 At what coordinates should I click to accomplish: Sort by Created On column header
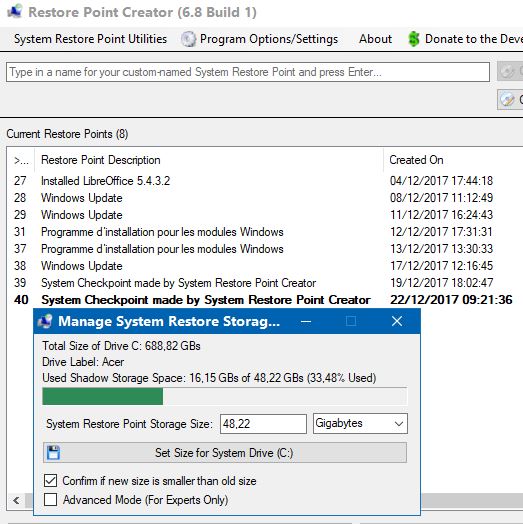453,160
